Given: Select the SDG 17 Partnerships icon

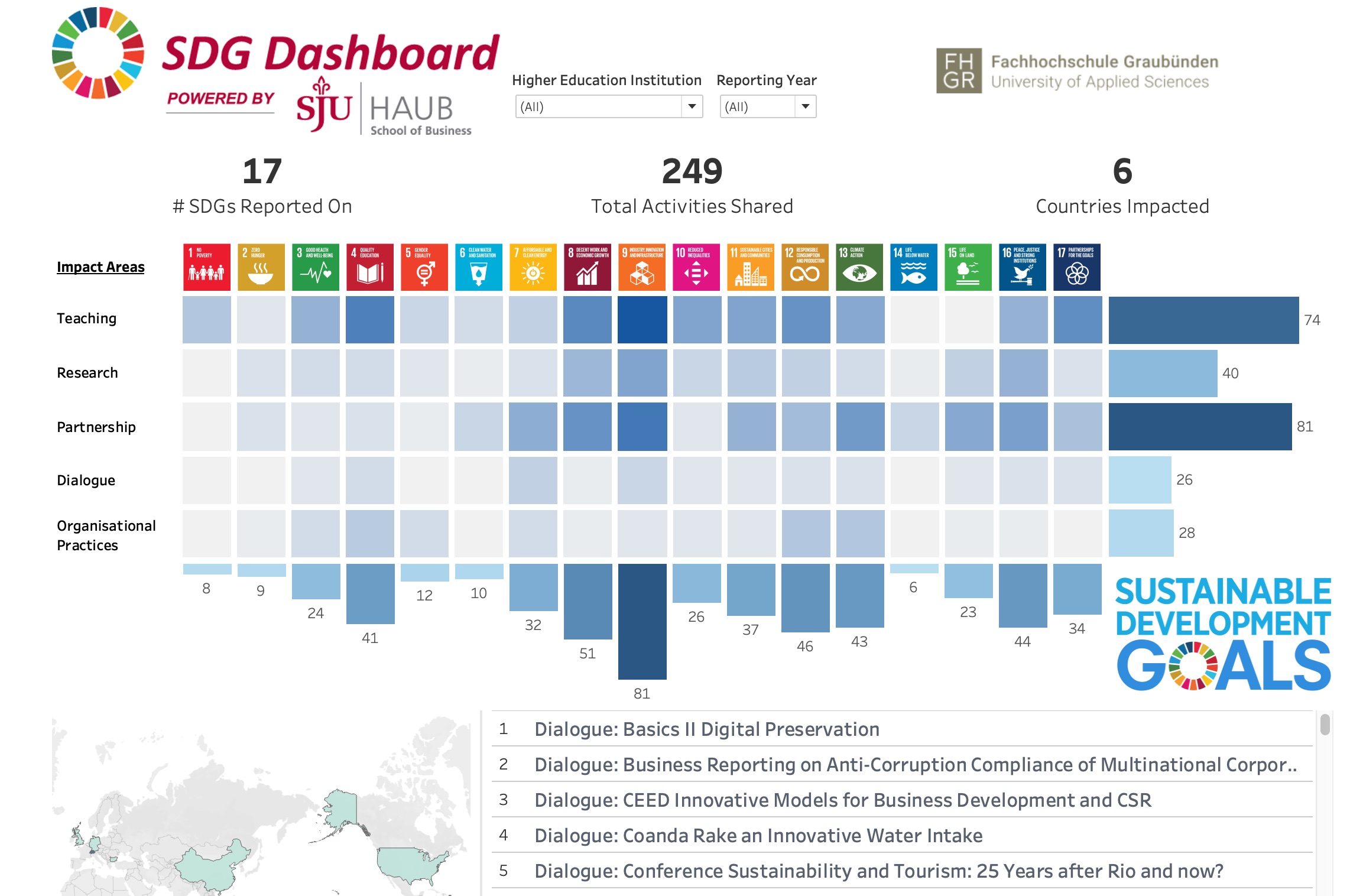Looking at the screenshot, I should [x=1076, y=267].
